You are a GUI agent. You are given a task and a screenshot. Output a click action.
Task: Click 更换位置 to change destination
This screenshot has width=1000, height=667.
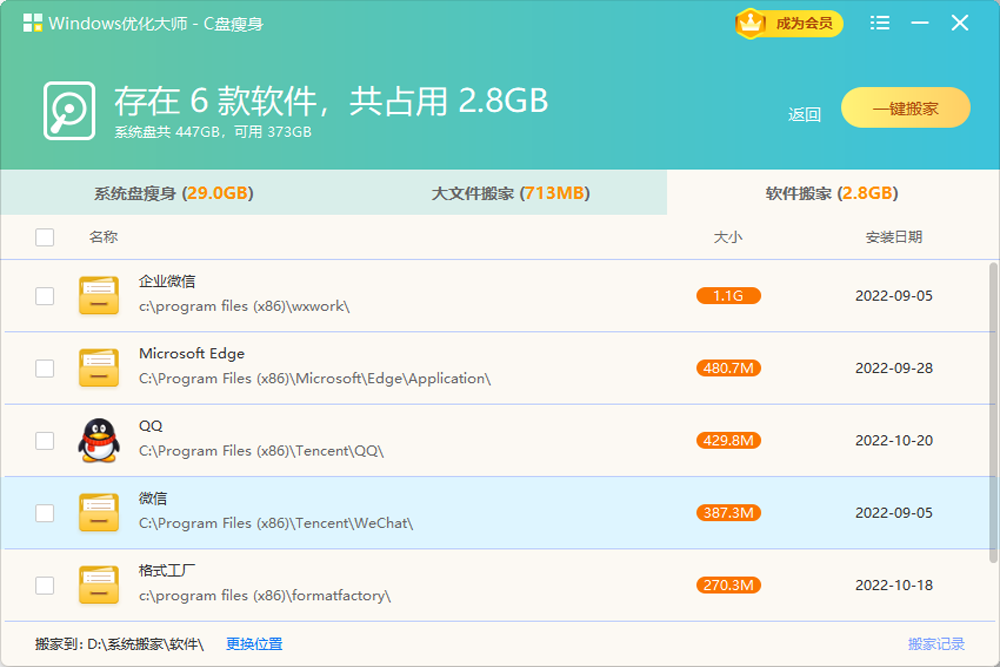point(254,644)
